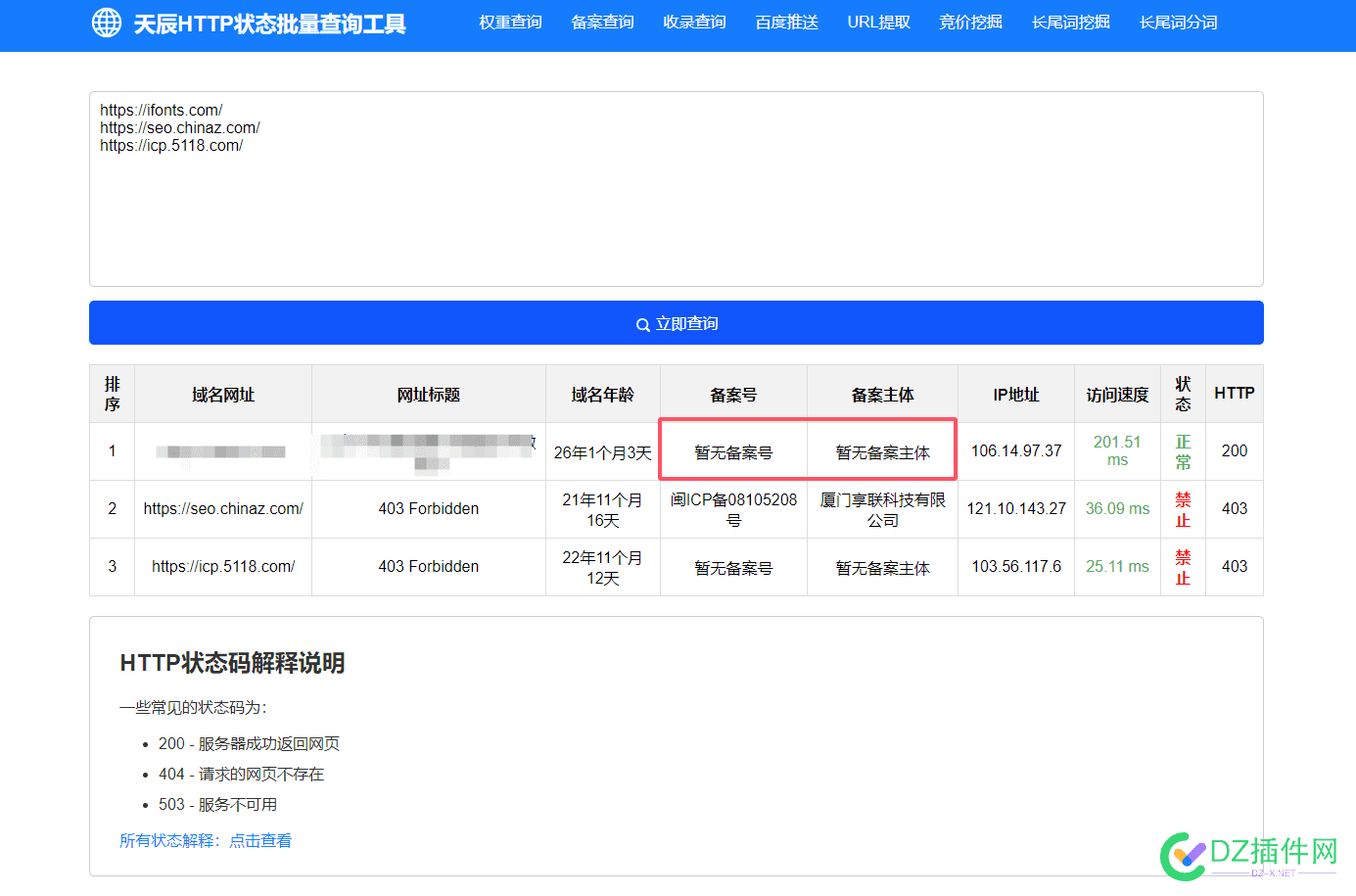Click the 访问速度 column header
The width and height of the screenshot is (1356, 896).
tap(1117, 395)
